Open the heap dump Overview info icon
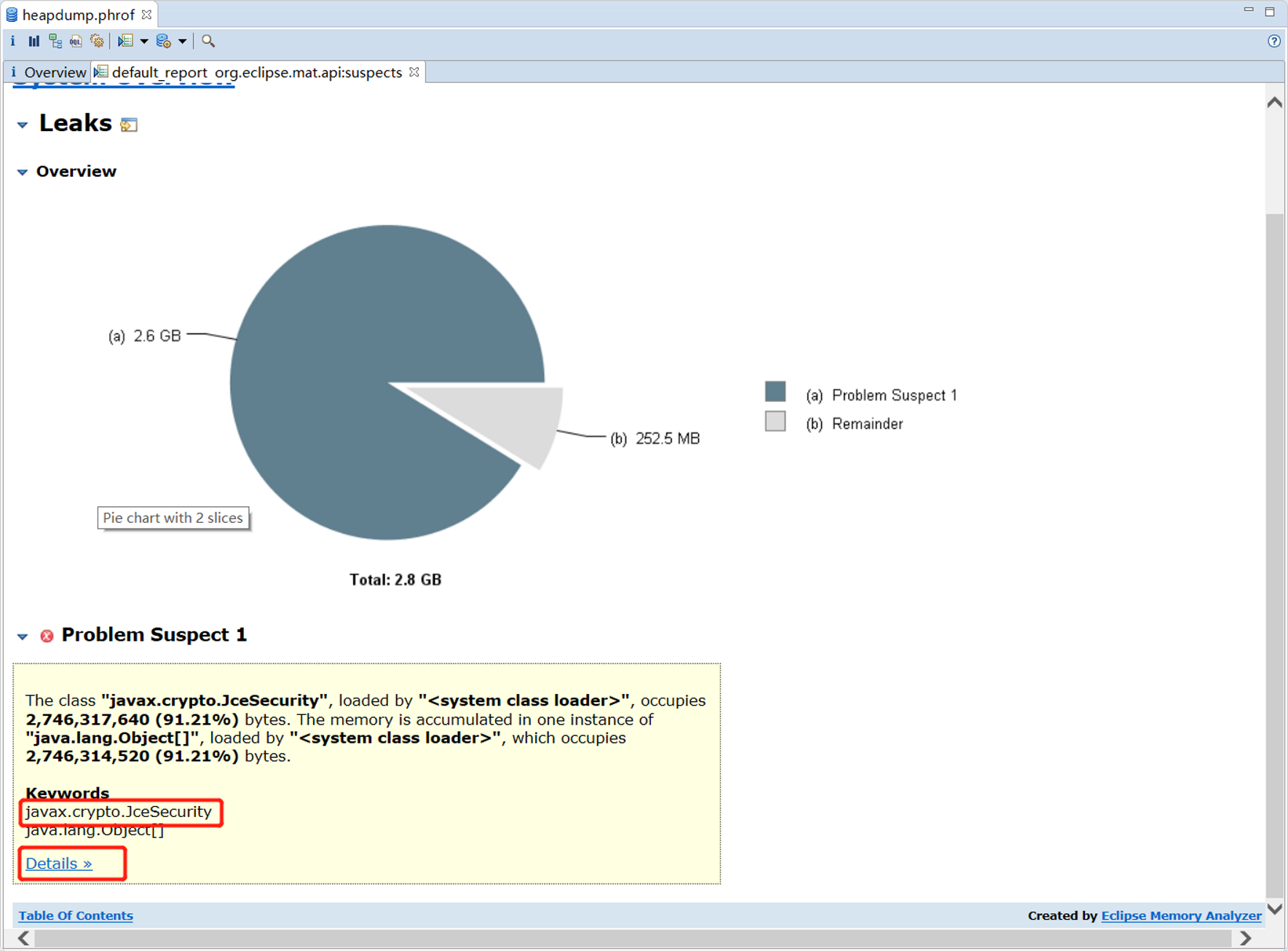This screenshot has height=951, width=1288. (x=12, y=41)
